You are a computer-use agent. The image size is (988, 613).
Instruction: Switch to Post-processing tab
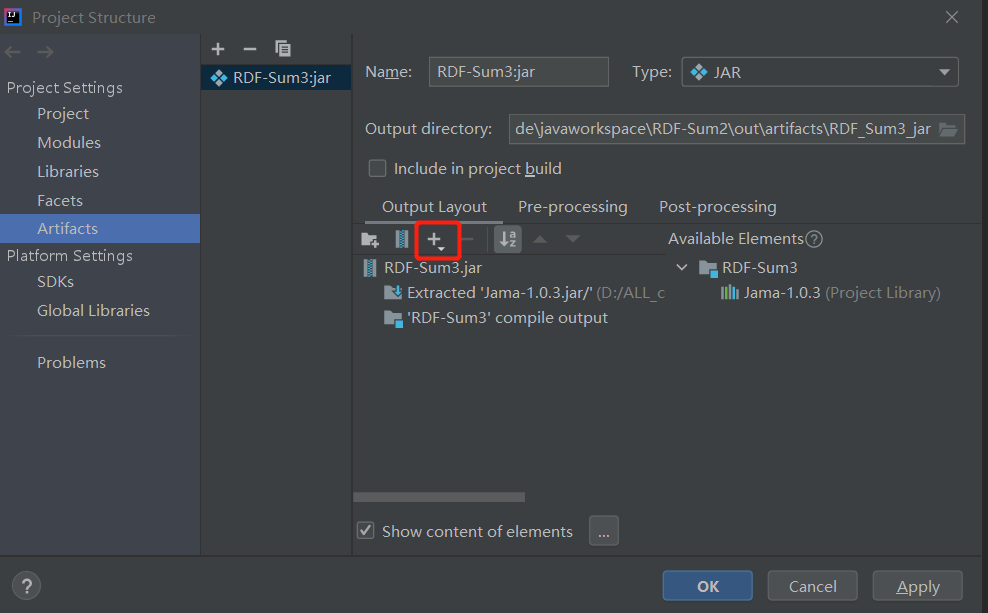(x=718, y=207)
